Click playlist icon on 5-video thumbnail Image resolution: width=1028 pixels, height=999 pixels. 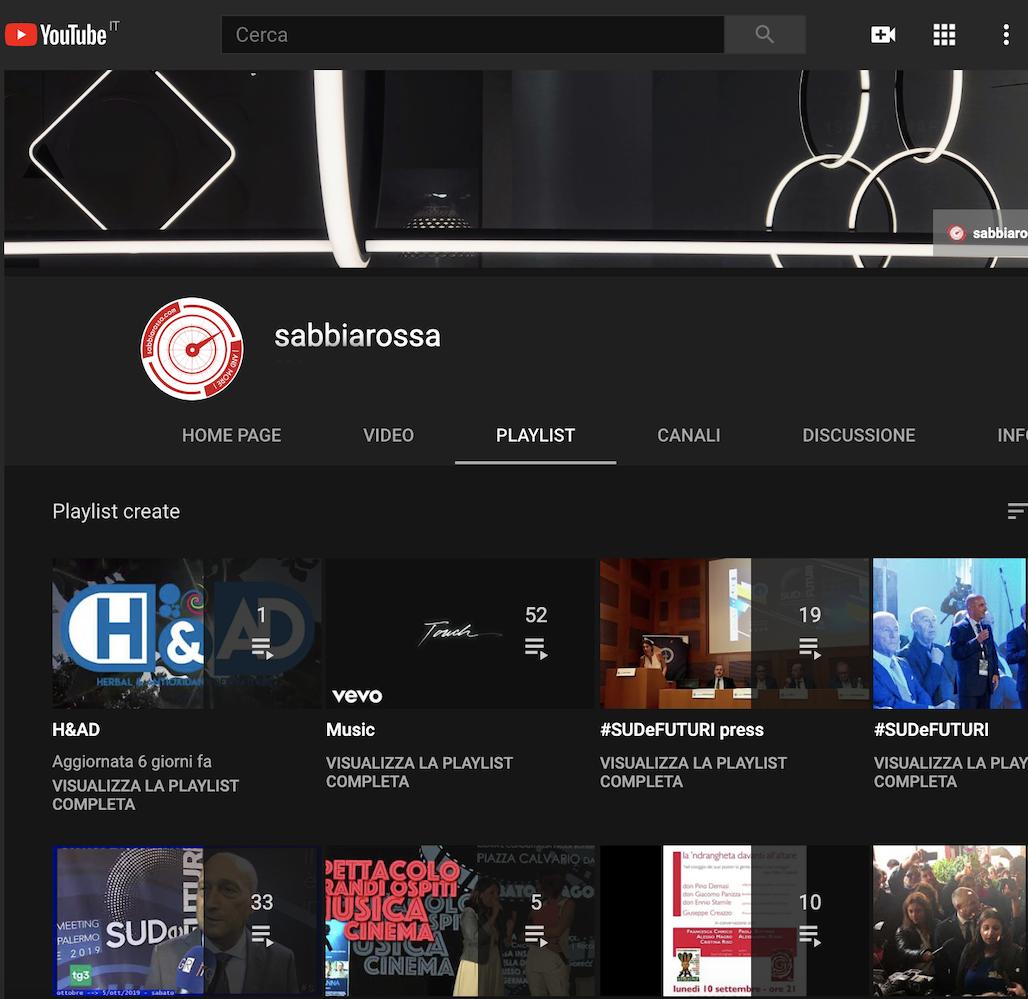pos(536,935)
